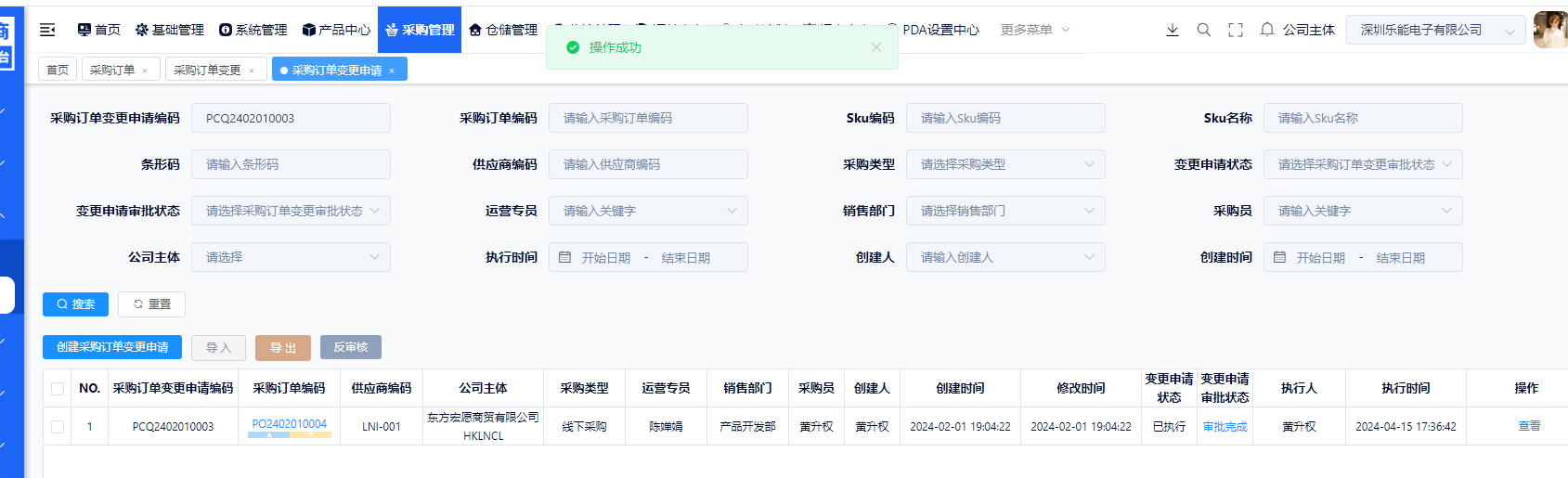Collapse the sidebar with hamburger icon

(47, 30)
